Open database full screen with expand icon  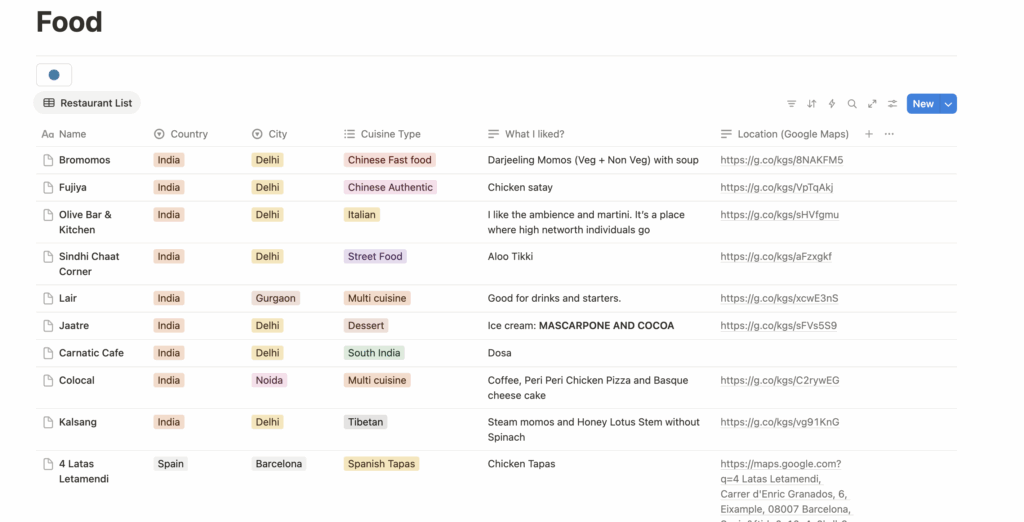coord(872,104)
